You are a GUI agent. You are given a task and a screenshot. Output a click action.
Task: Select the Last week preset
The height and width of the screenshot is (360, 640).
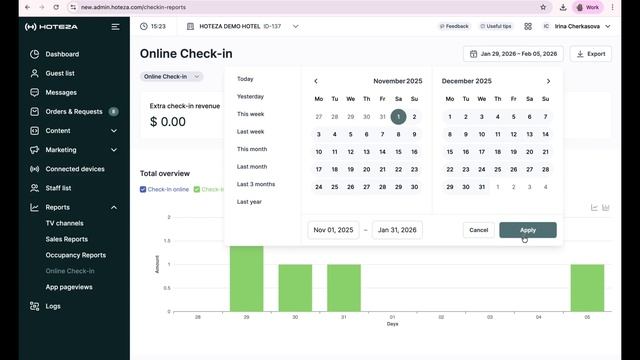coord(250,131)
